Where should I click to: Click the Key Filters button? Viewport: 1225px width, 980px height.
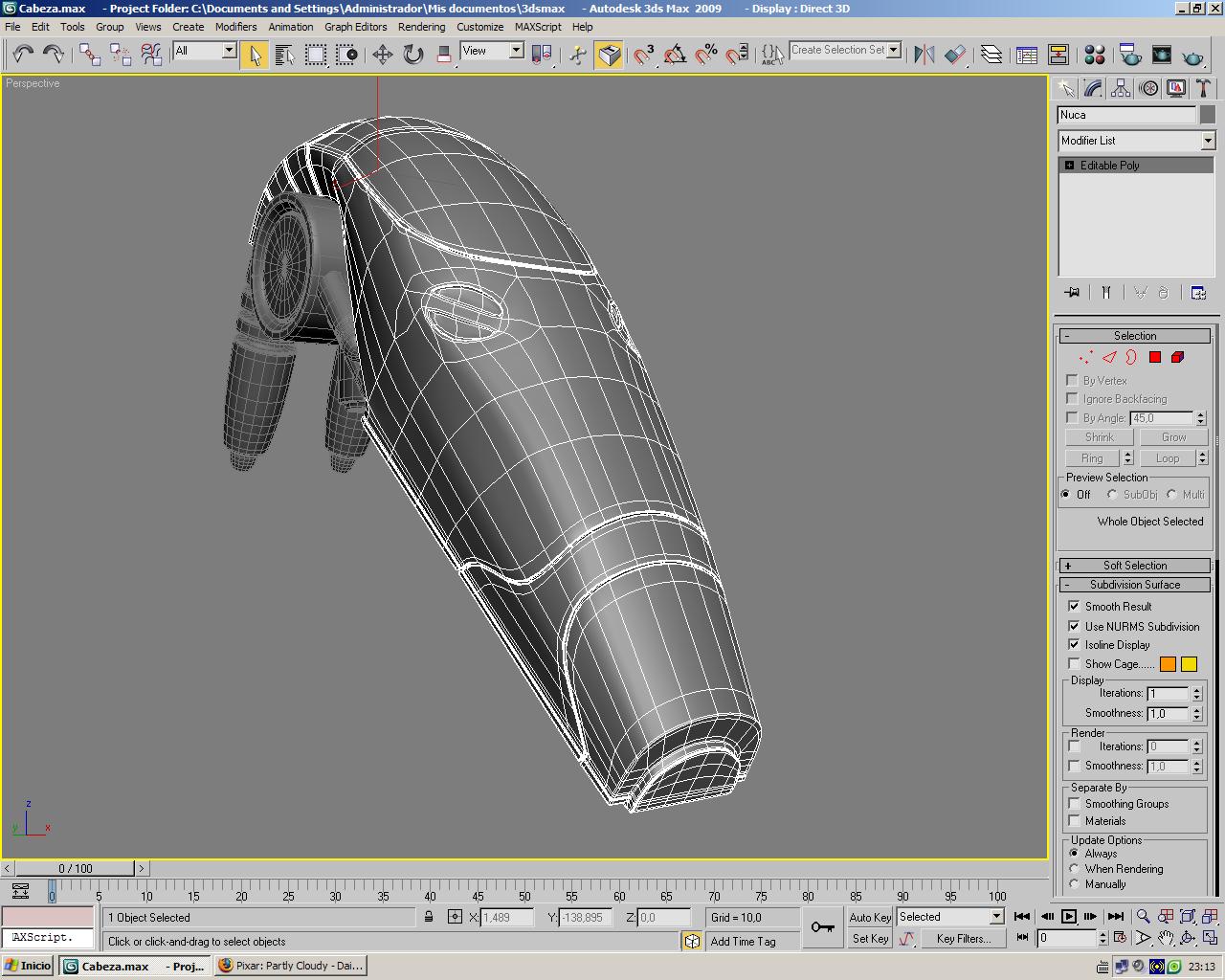click(x=963, y=939)
